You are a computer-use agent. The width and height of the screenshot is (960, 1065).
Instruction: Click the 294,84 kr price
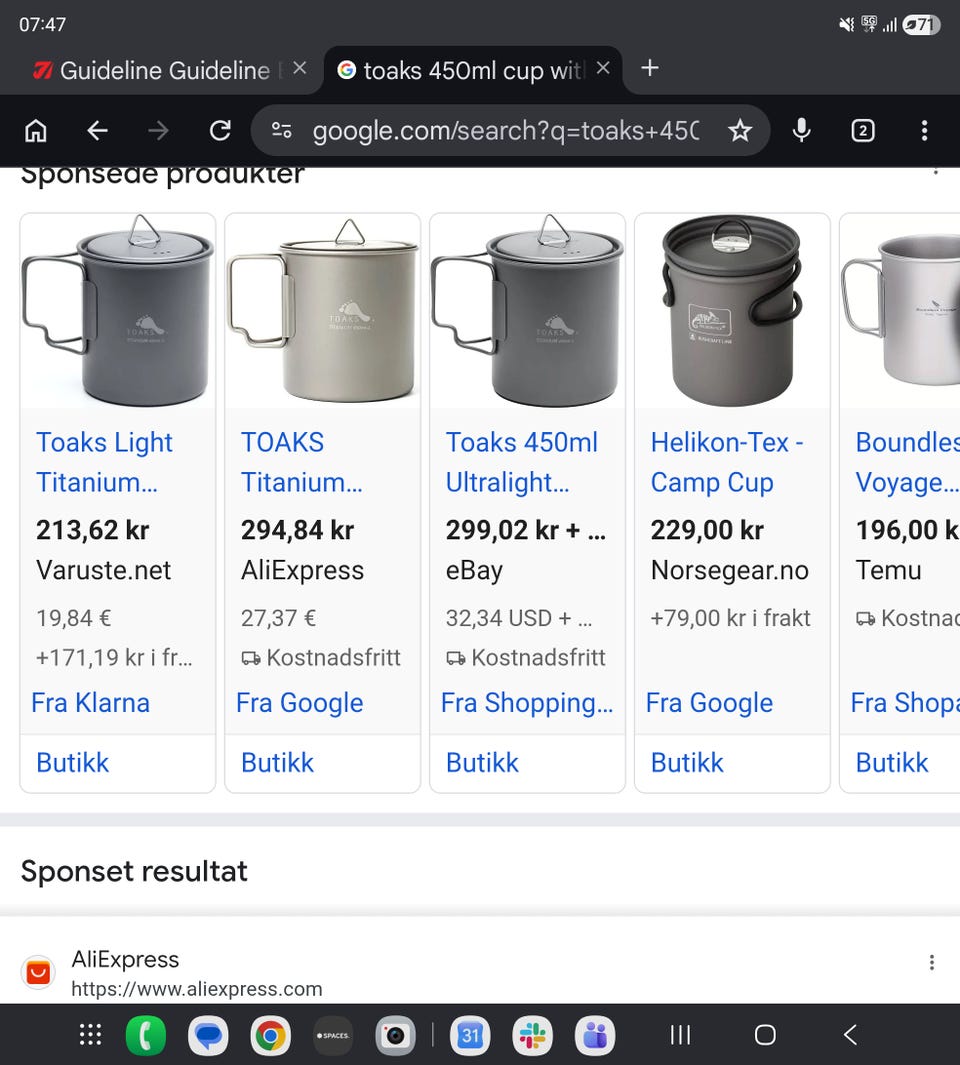298,530
